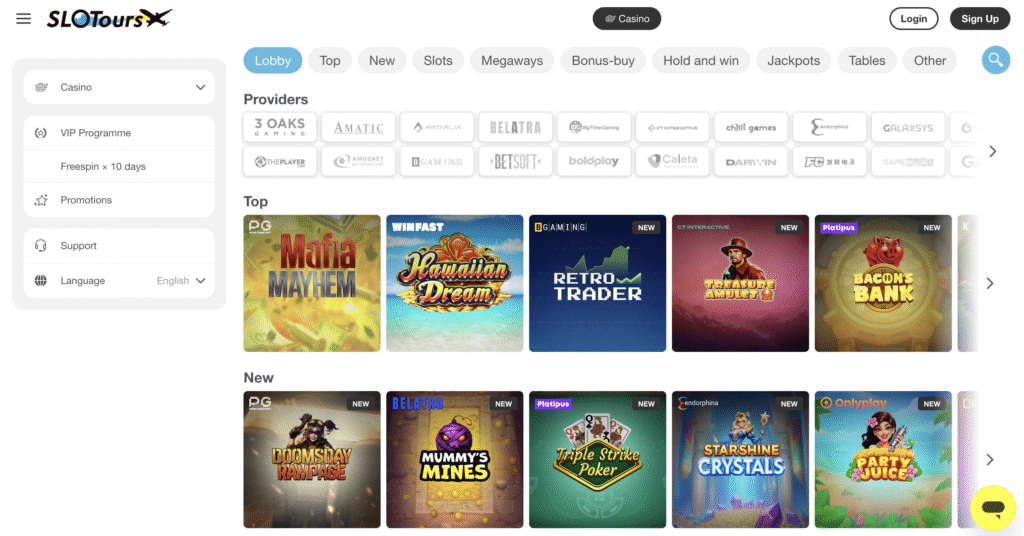Open the Retro Trader game thumbnail
Viewport: 1024px width, 536px height.
point(598,283)
